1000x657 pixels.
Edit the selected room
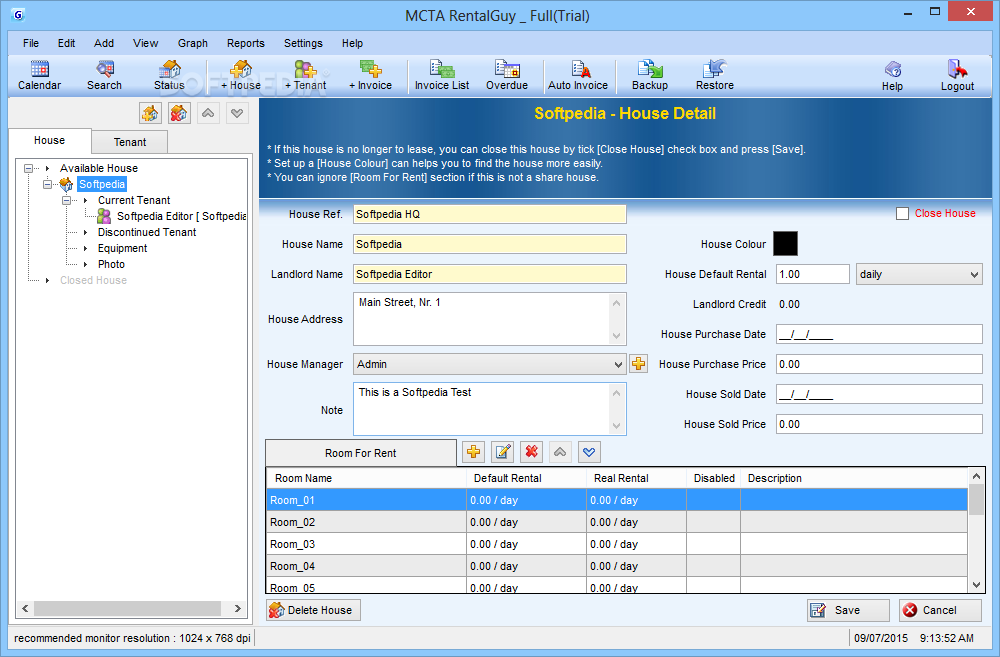point(503,452)
